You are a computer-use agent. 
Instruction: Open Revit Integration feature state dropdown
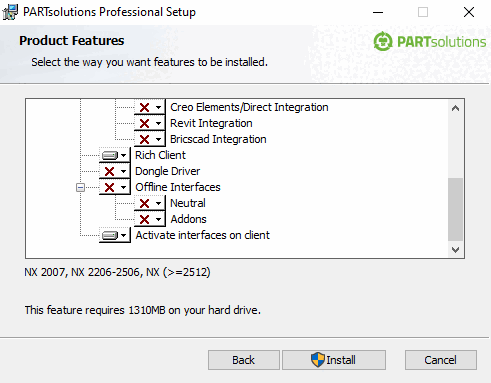click(150, 123)
